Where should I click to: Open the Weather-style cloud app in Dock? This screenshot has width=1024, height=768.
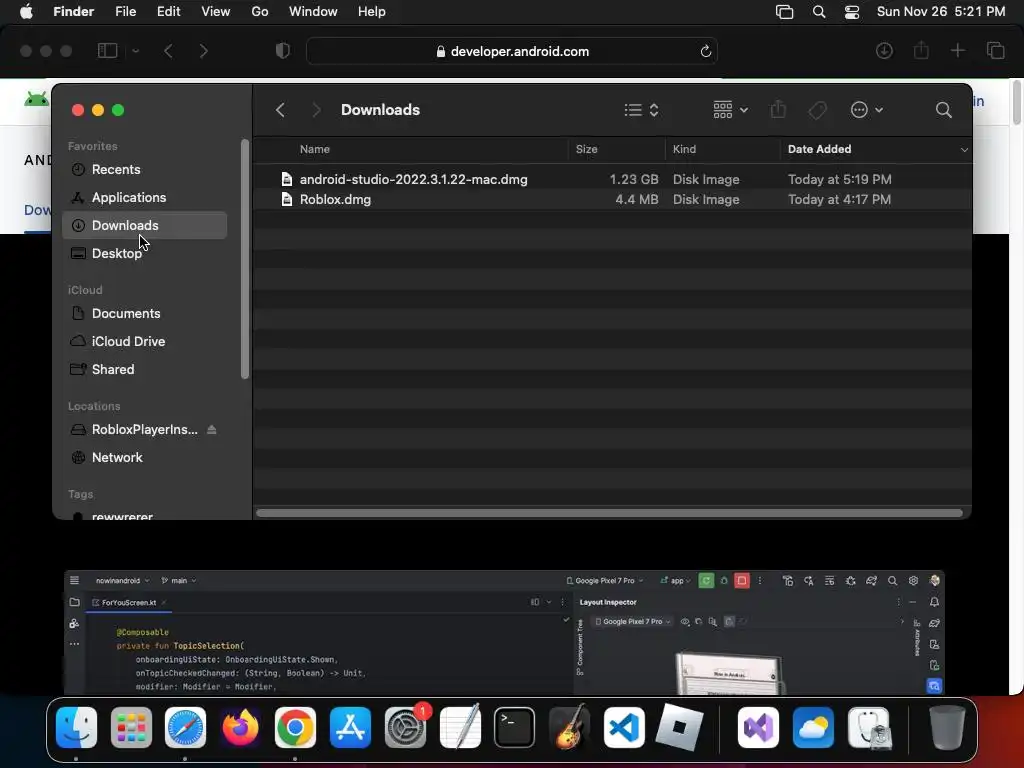tap(813, 727)
